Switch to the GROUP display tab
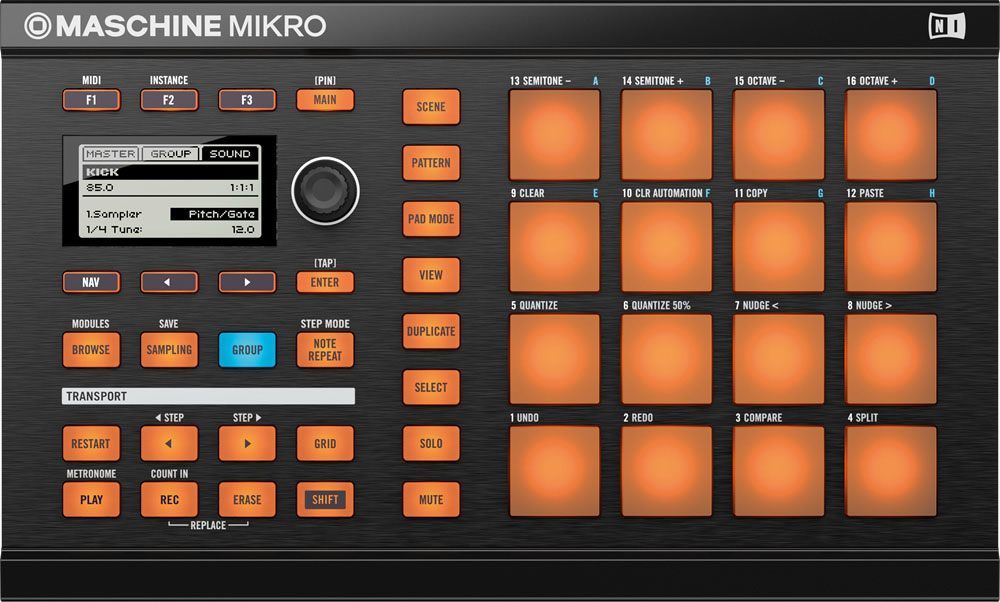The image size is (1000, 602). [169, 153]
